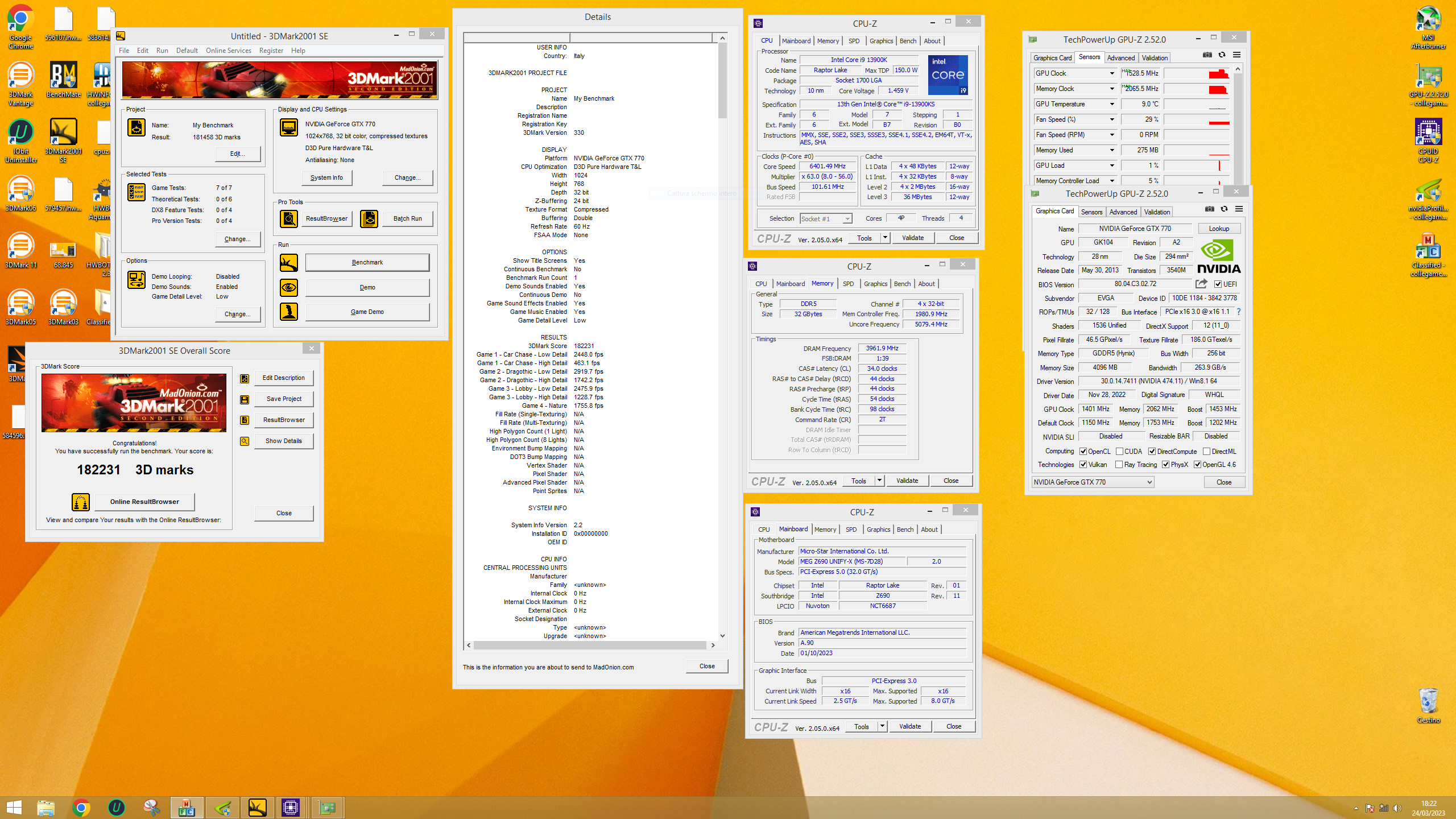Screen dimensions: 1456x819
Task: Toggle Vulkan checkbox in GPU-Z
Action: [1083, 465]
